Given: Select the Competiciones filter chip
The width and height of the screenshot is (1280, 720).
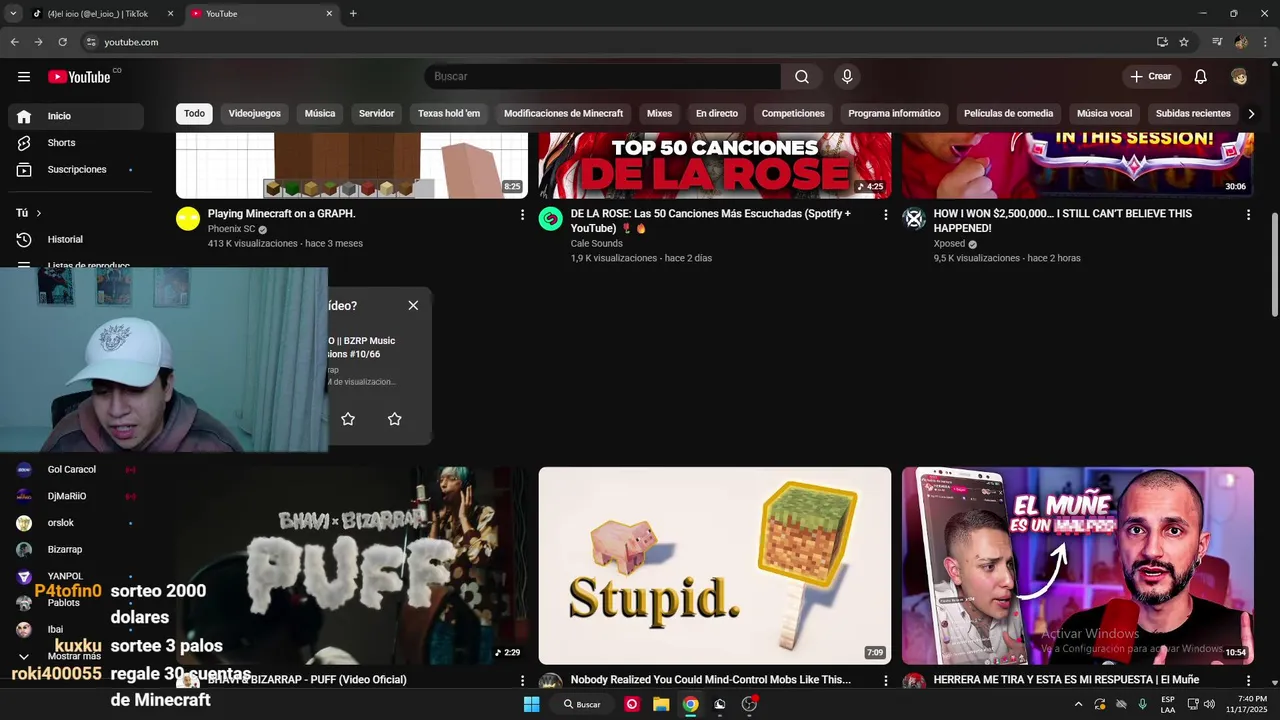Looking at the screenshot, I should 793,114.
